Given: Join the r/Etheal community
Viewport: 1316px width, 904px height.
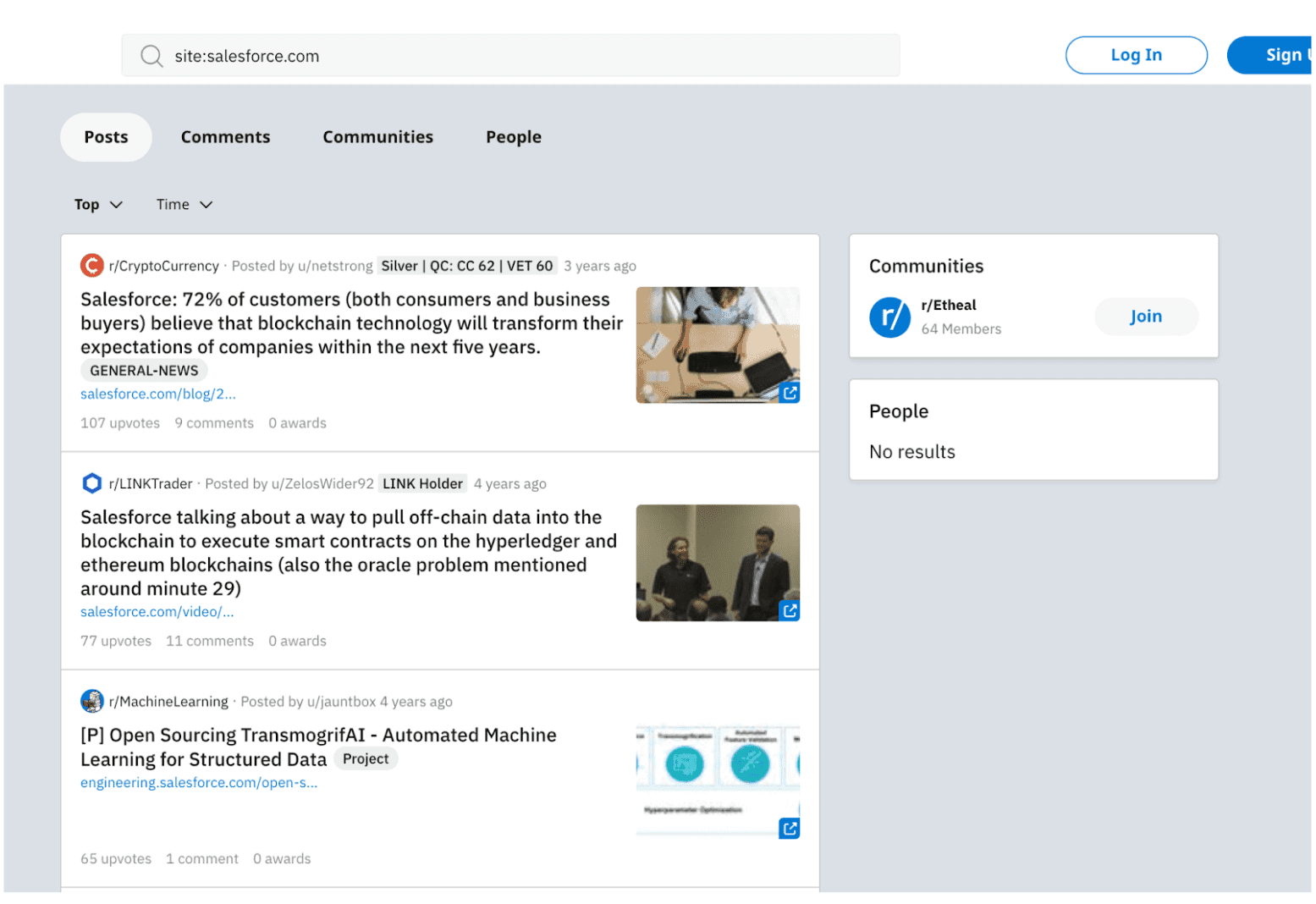Looking at the screenshot, I should click(x=1145, y=317).
